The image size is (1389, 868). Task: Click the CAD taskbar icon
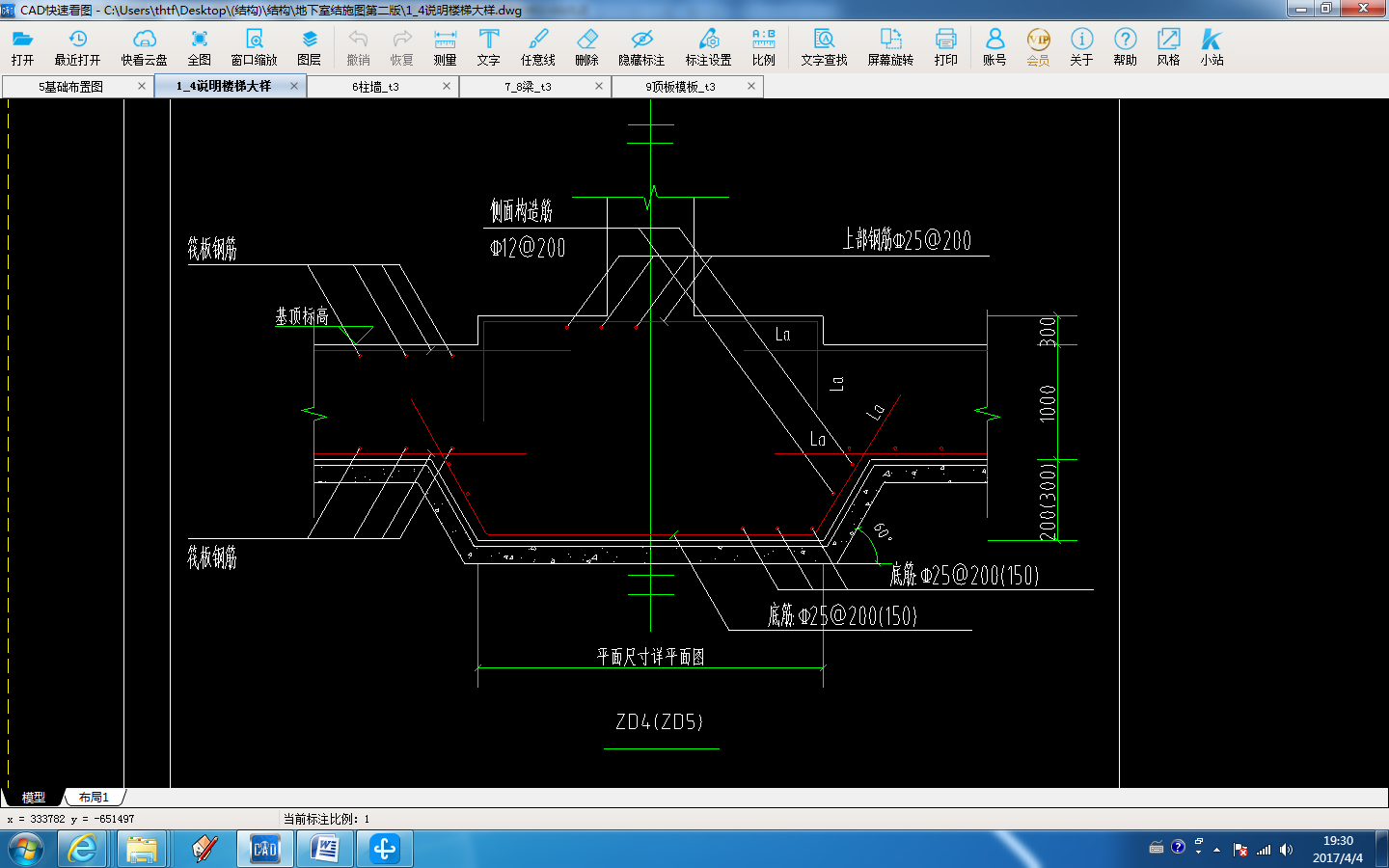pyautogui.click(x=265, y=849)
